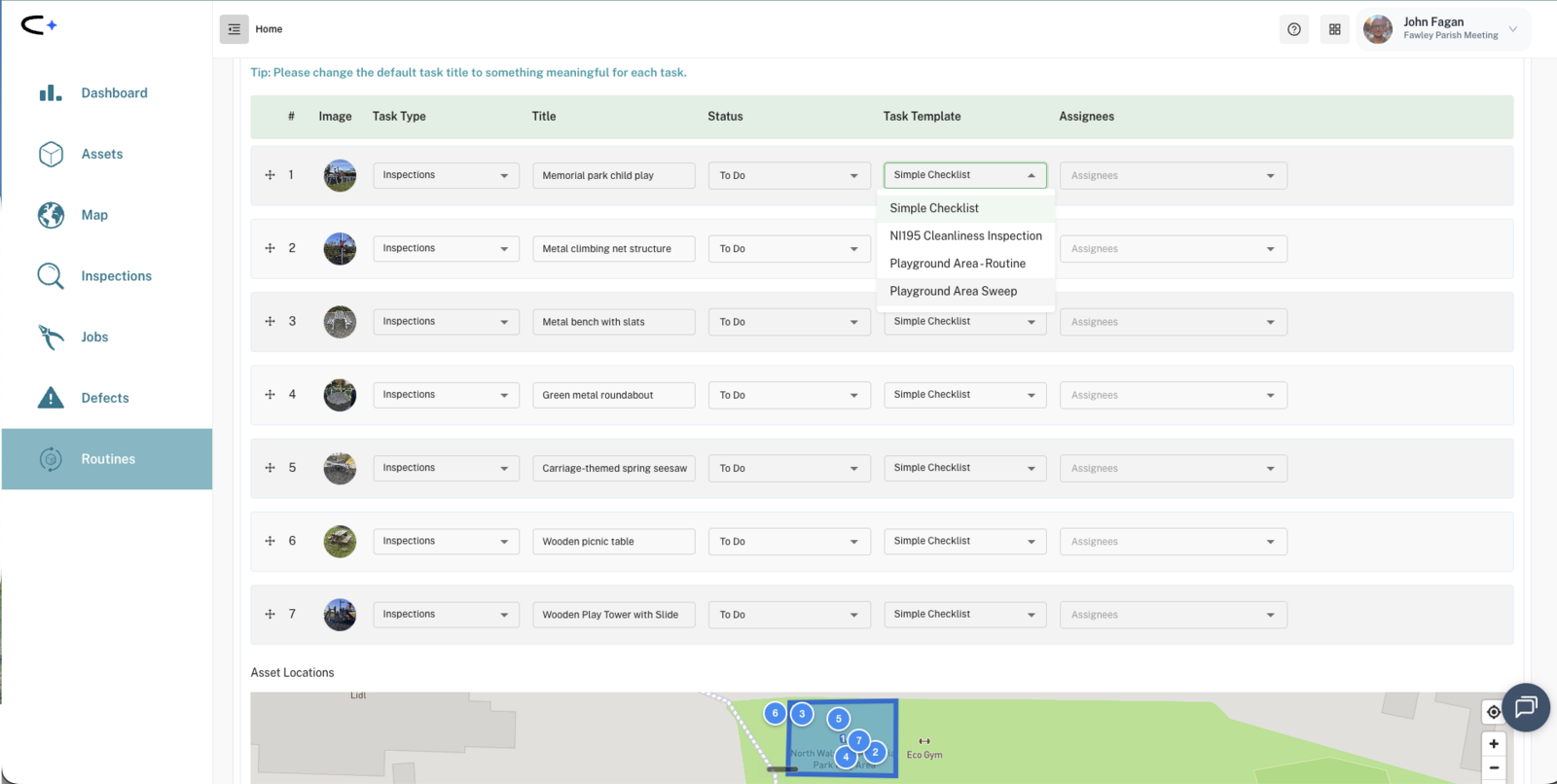
Task: Edit the Memorial park child play title field
Action: [614, 175]
